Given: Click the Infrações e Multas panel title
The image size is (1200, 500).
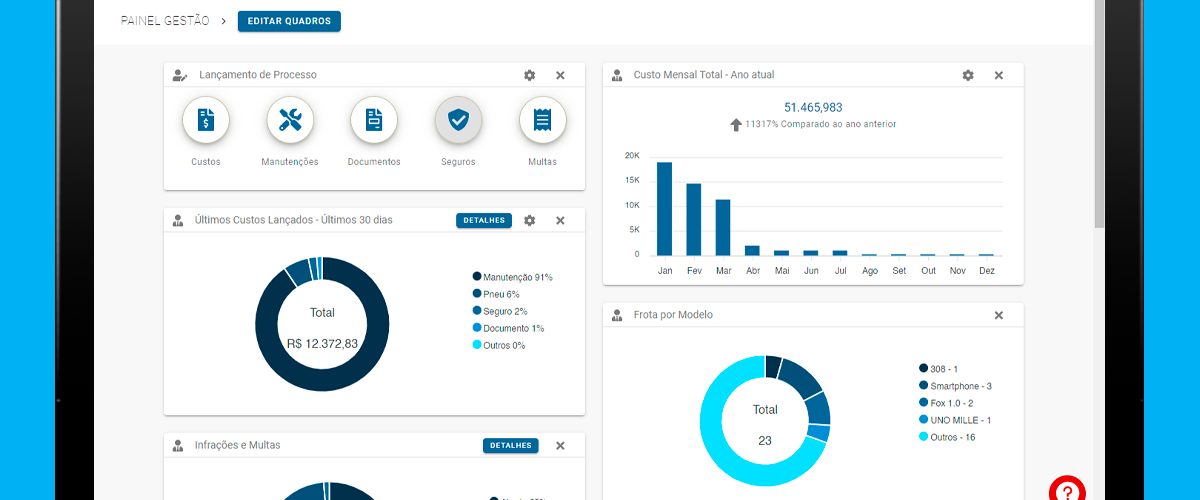Looking at the screenshot, I should [238, 445].
